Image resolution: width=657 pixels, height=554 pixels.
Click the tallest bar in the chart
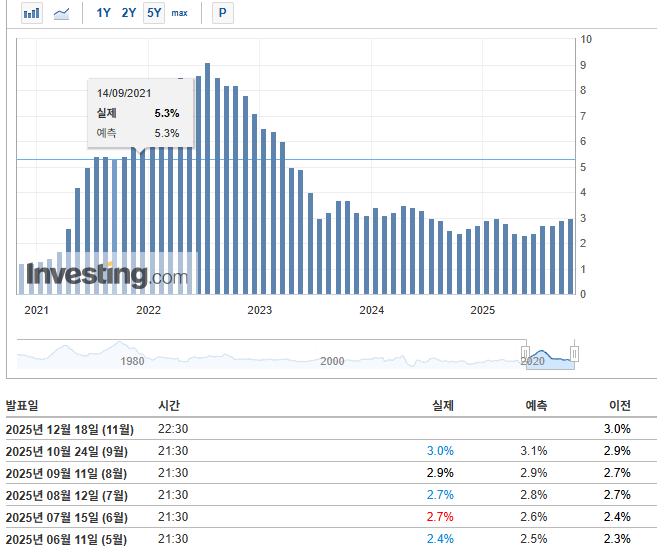(207, 180)
